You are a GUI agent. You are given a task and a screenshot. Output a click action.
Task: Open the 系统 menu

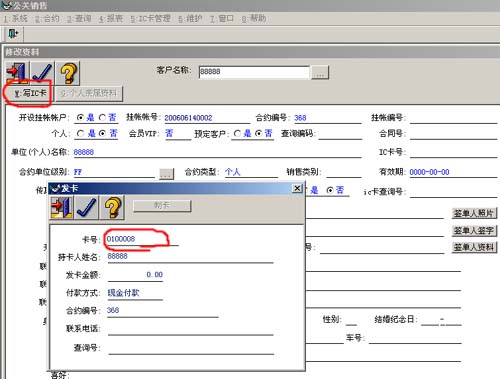16,18
